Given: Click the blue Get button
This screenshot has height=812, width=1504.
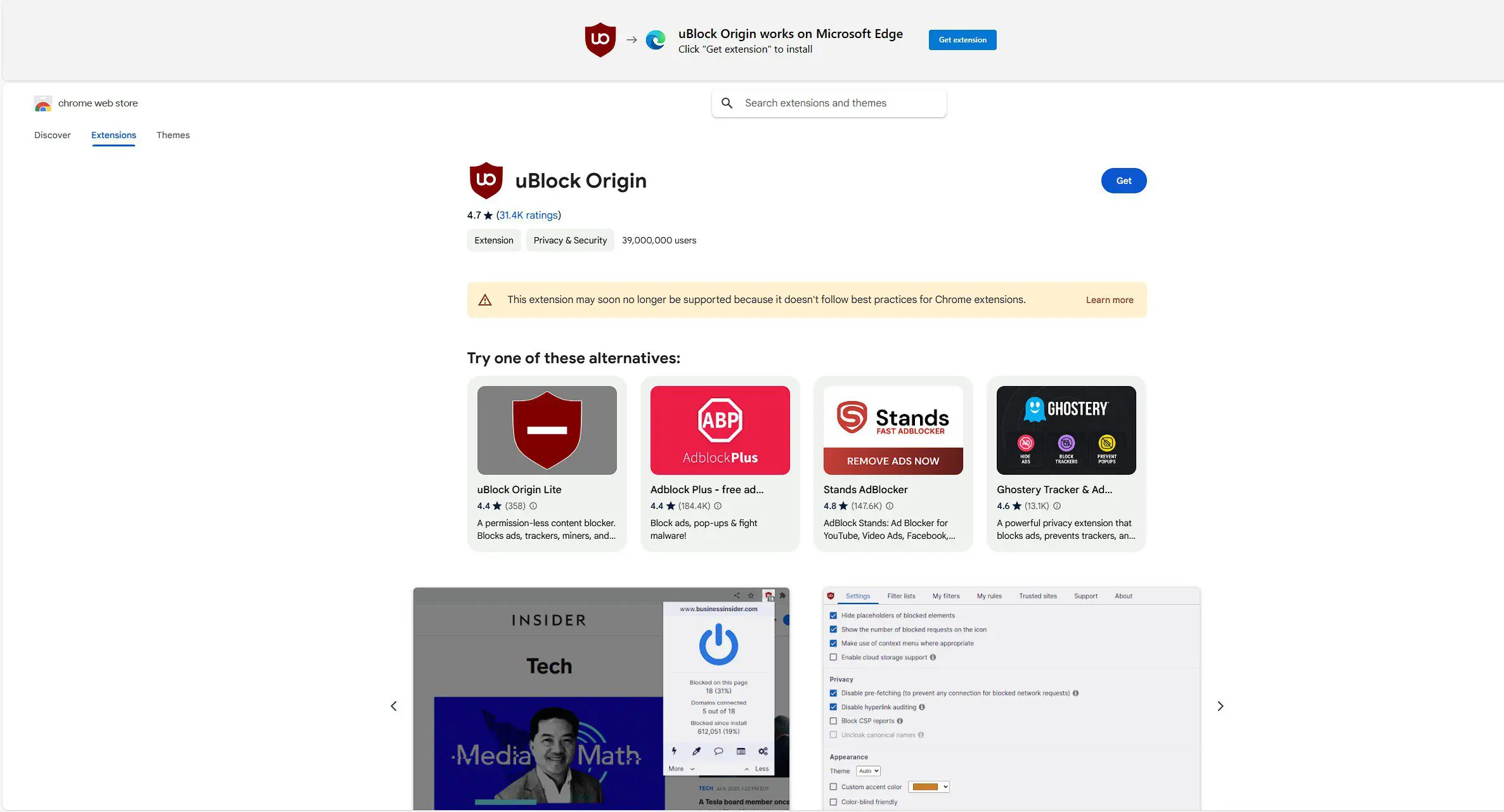Looking at the screenshot, I should [1124, 181].
